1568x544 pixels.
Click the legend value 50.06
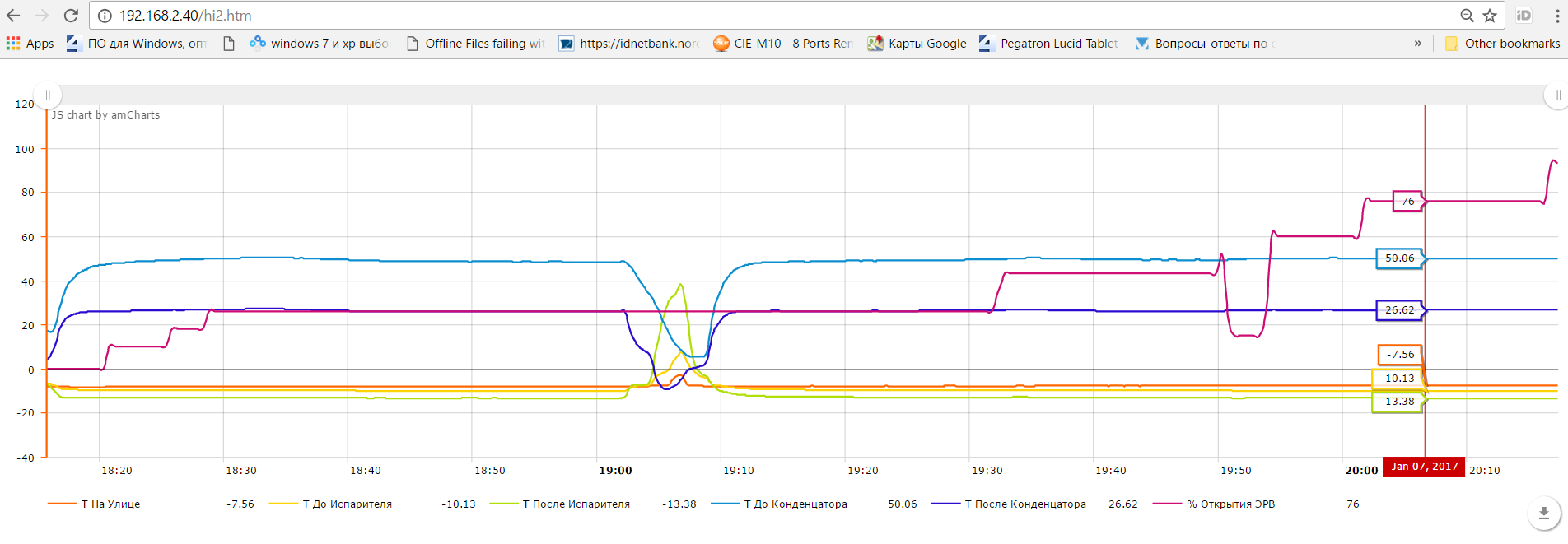(903, 504)
